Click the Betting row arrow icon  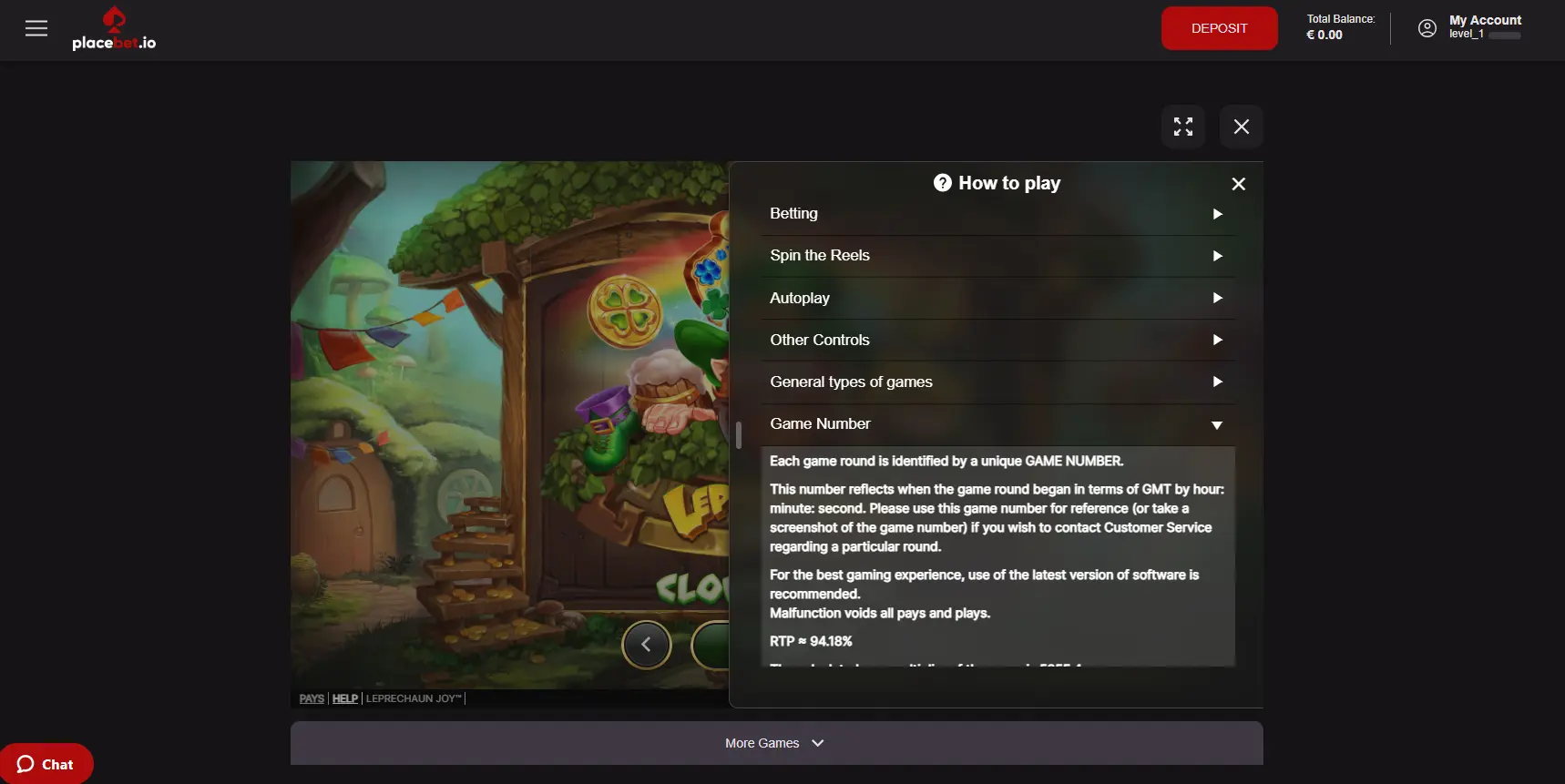point(1217,214)
